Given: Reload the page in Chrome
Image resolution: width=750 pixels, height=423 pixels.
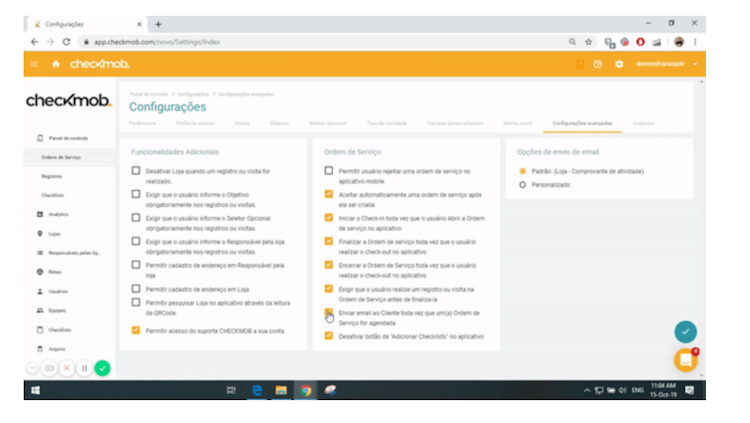Looking at the screenshot, I should (66, 42).
